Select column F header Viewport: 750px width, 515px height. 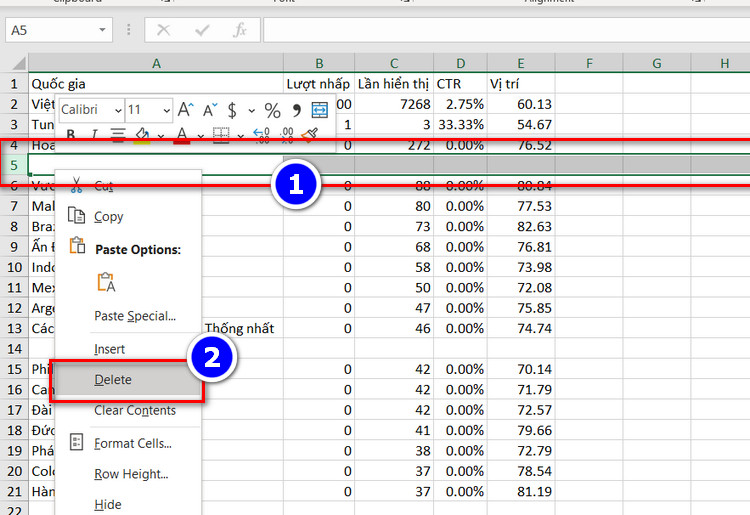point(589,63)
